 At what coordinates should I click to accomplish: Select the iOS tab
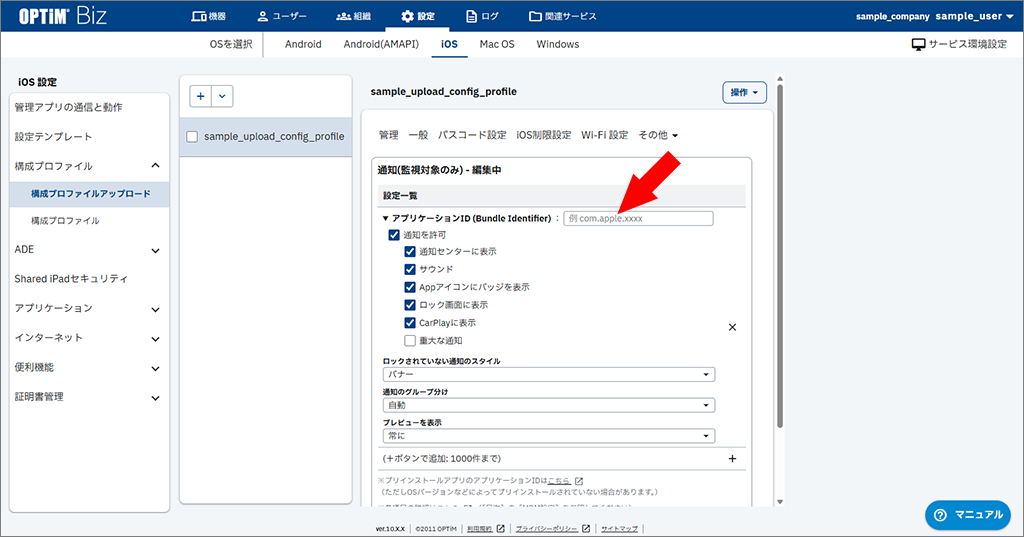[x=449, y=44]
